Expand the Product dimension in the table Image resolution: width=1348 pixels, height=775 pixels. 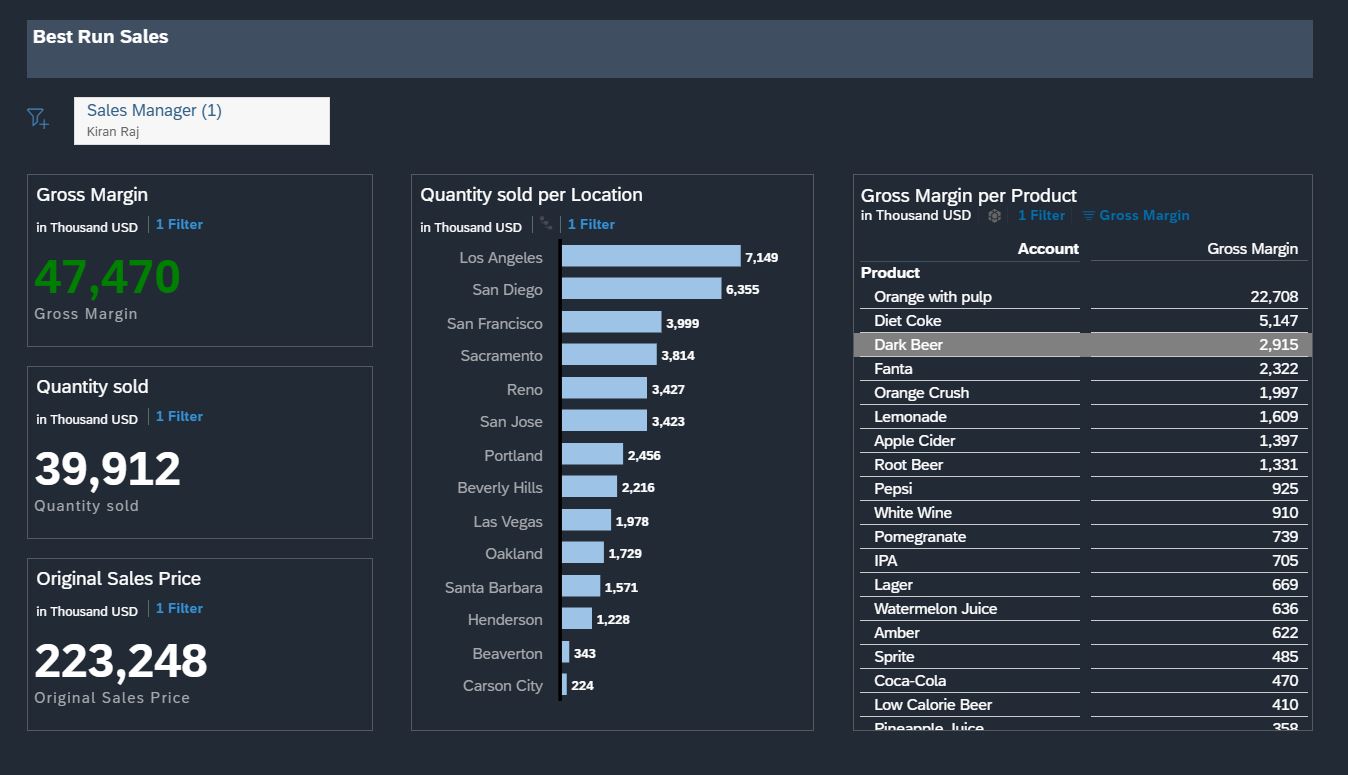pos(890,272)
